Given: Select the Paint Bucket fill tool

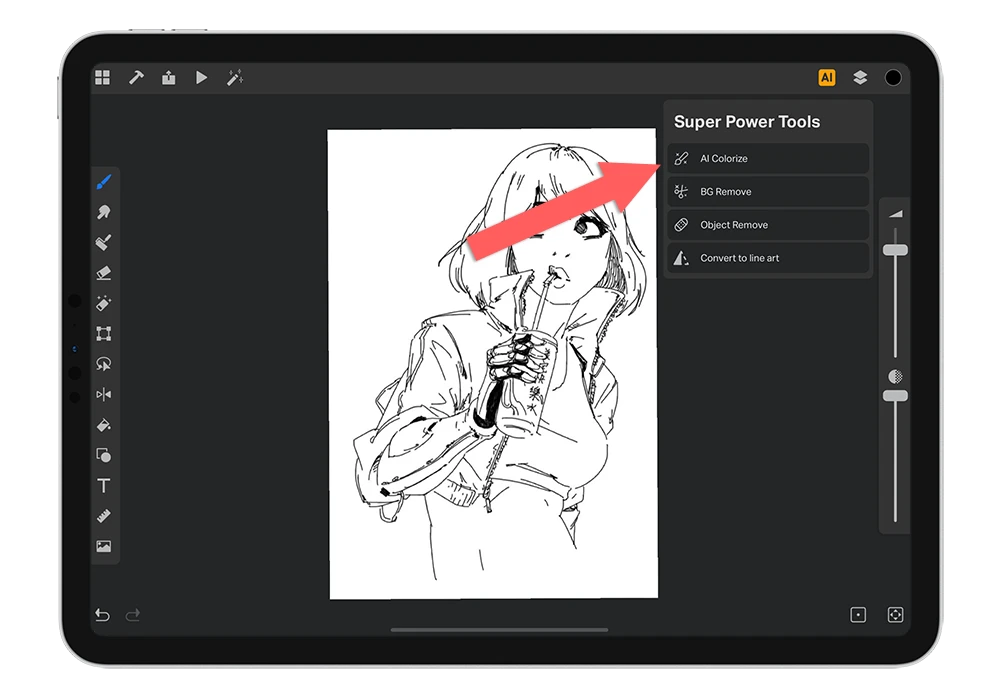Looking at the screenshot, I should [x=103, y=425].
